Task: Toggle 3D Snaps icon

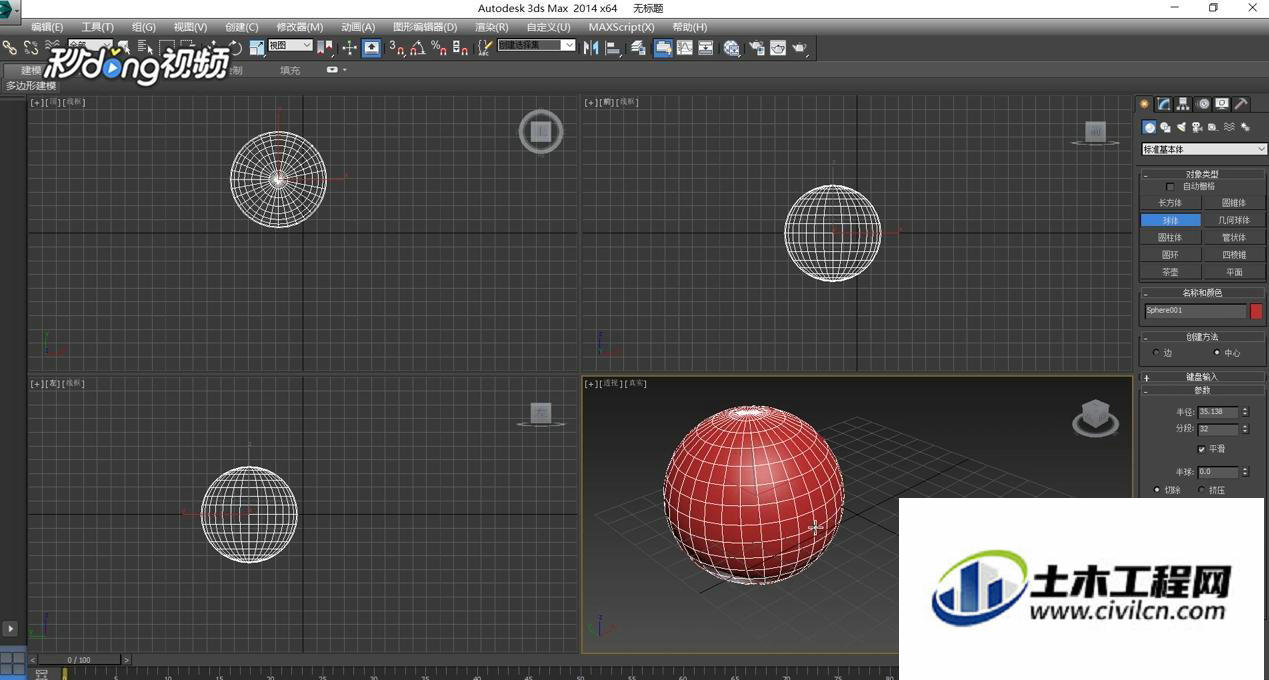Action: (397, 47)
